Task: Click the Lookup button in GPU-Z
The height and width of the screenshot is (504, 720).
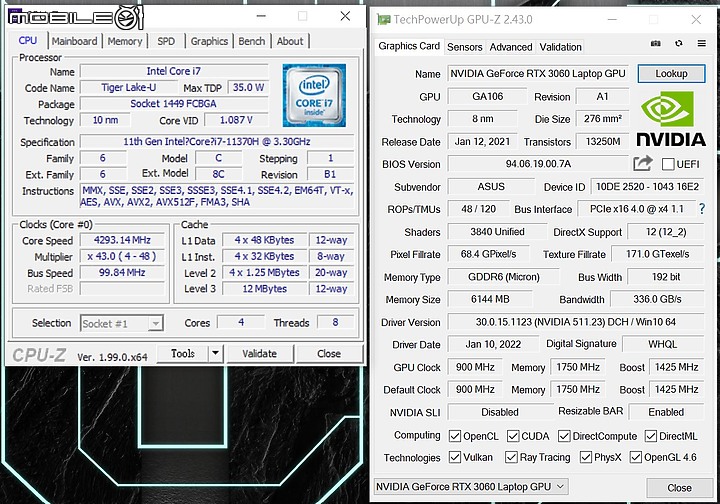Action: pos(671,73)
